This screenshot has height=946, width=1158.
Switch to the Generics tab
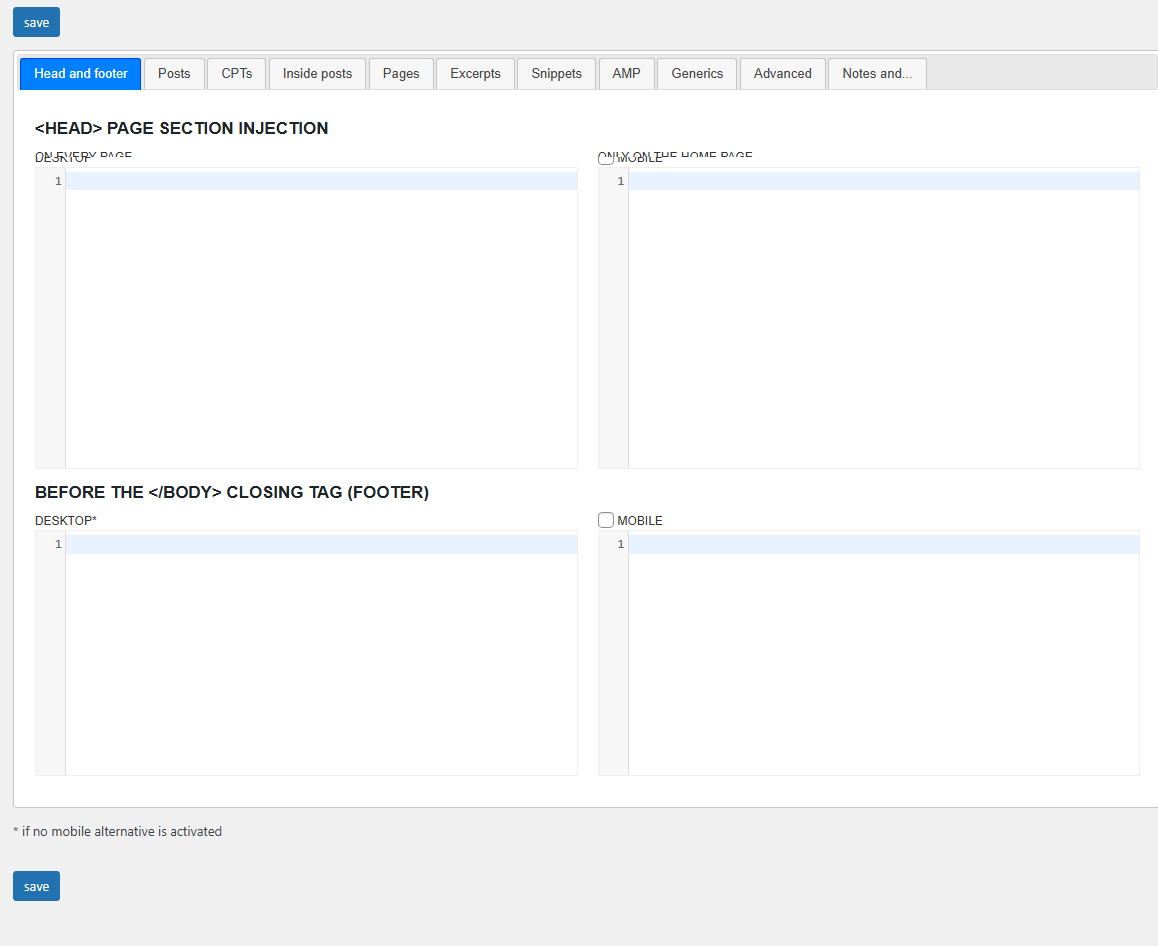pyautogui.click(x=696, y=73)
